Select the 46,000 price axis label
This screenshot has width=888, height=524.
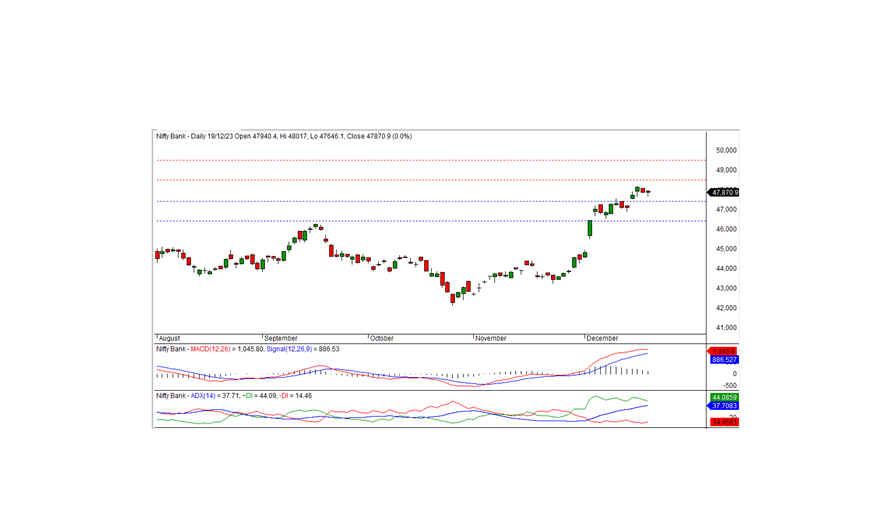coord(726,229)
